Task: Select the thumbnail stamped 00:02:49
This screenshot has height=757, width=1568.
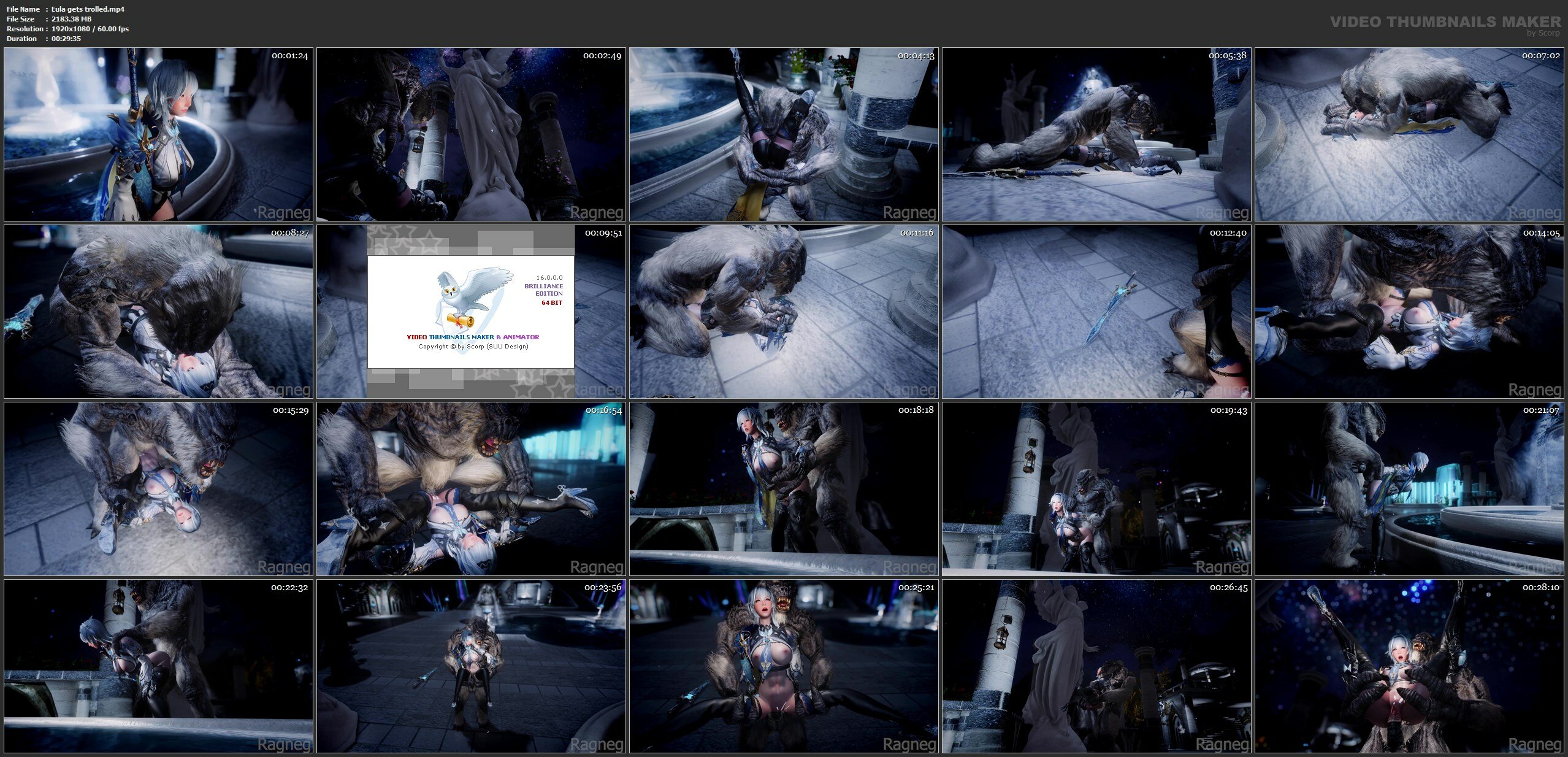Action: click(471, 134)
